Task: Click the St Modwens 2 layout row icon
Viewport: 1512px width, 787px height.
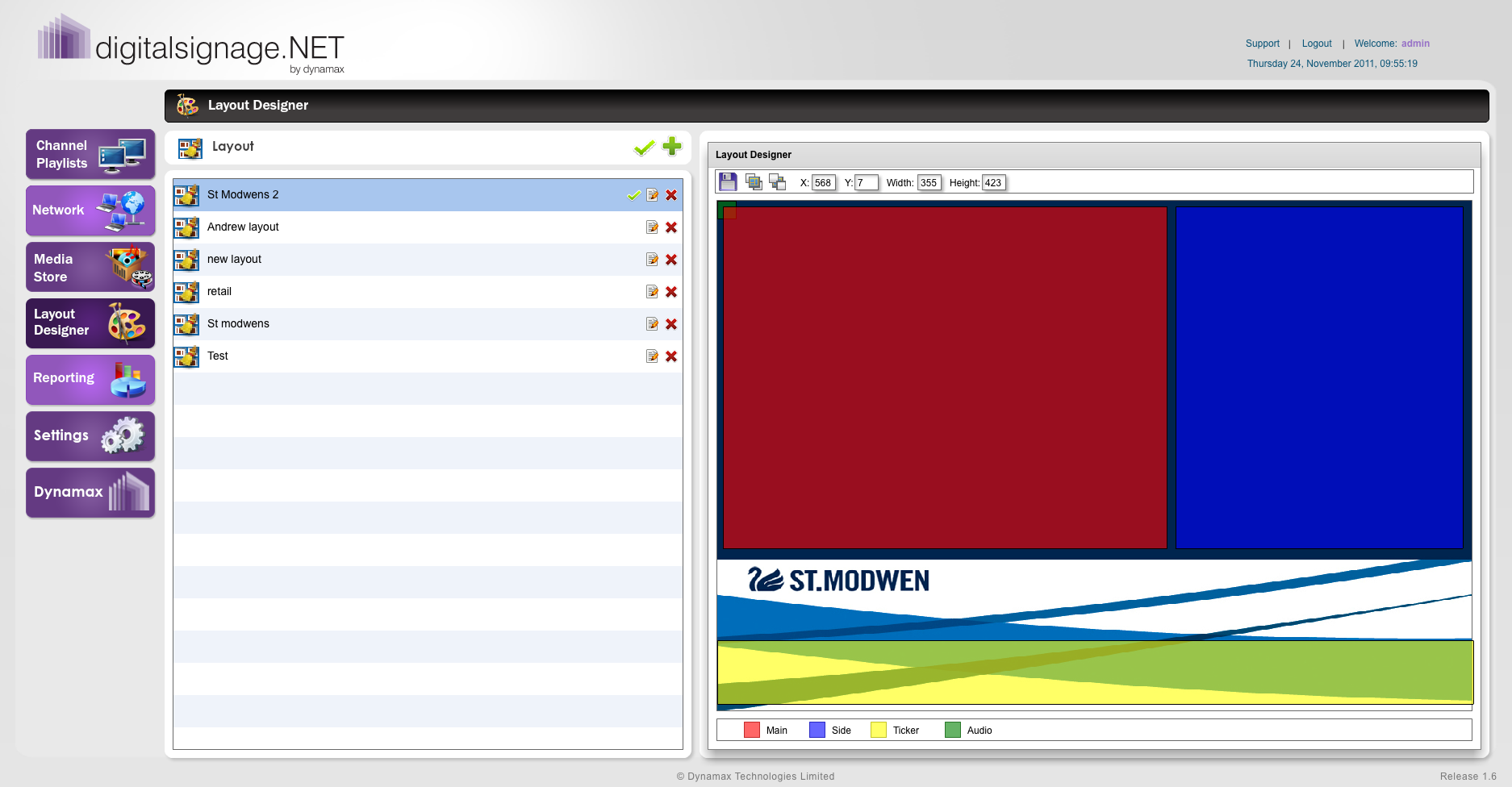Action: click(186, 195)
